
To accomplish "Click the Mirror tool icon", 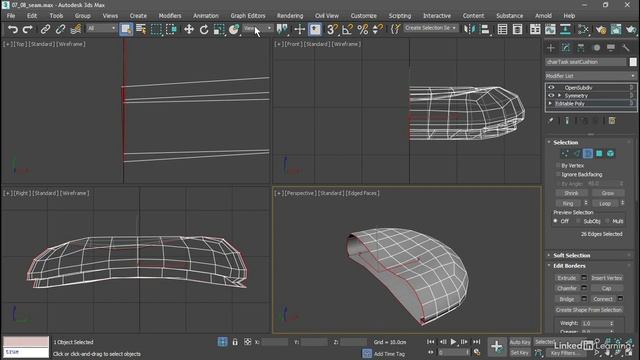I will coord(469,29).
